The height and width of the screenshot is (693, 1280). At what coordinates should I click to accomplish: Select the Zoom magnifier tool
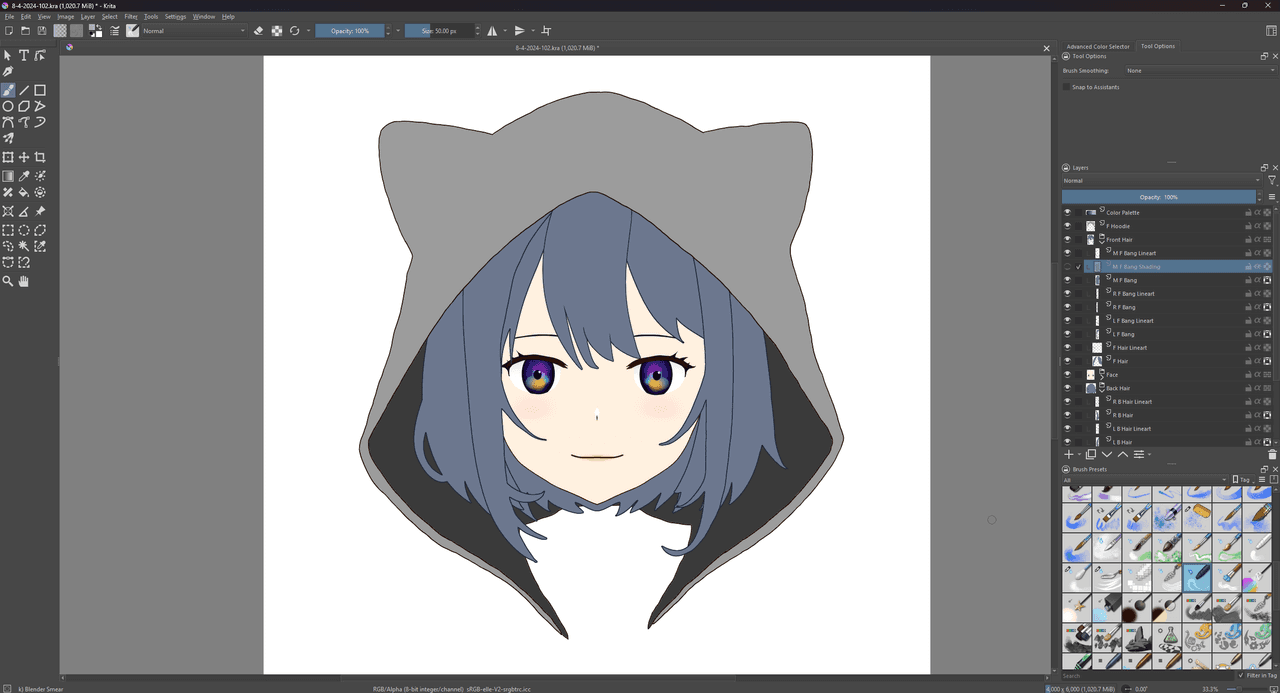(x=8, y=282)
